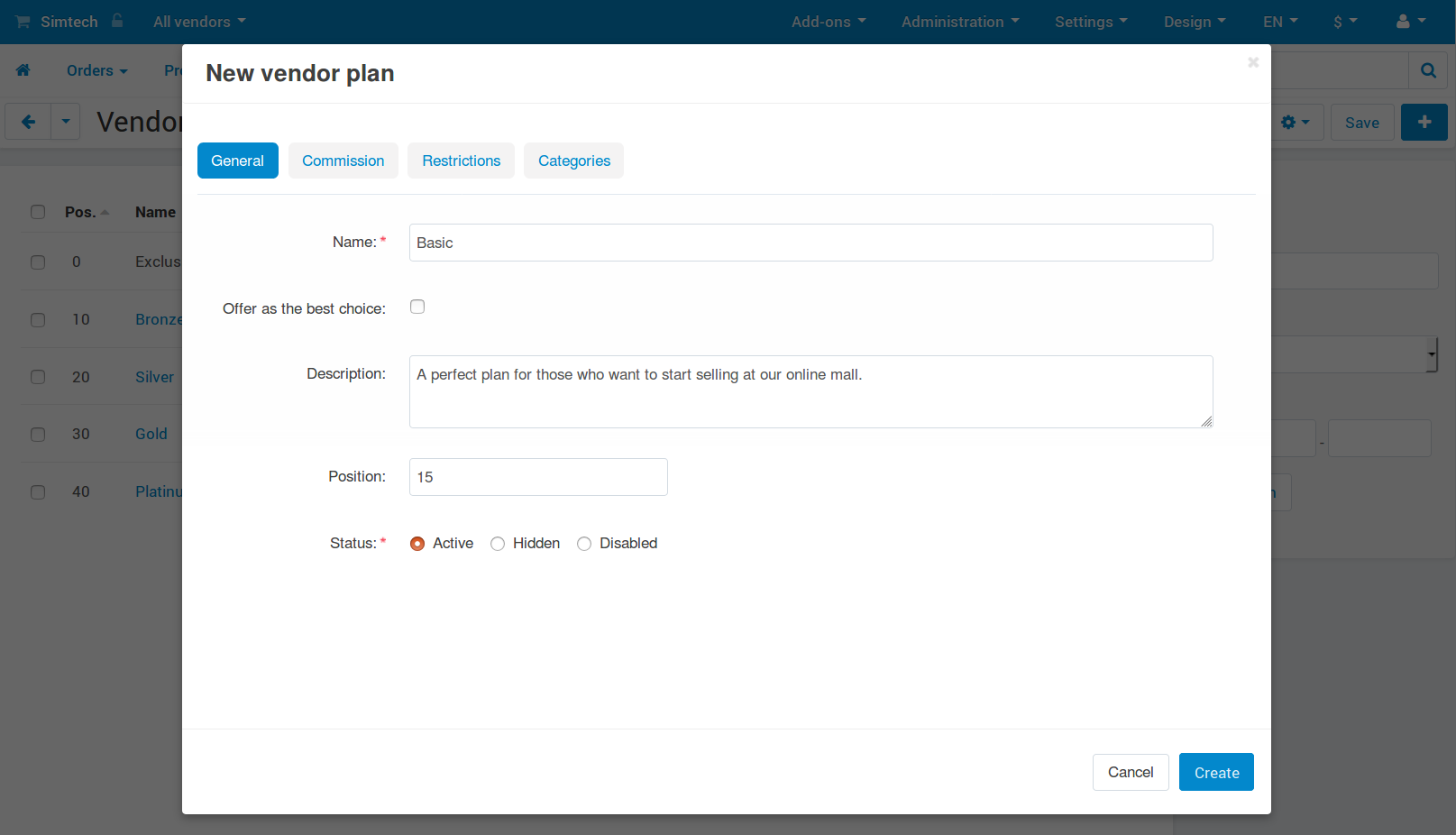Image resolution: width=1456 pixels, height=835 pixels.
Task: Open the All vendors dropdown
Action: pyautogui.click(x=199, y=22)
